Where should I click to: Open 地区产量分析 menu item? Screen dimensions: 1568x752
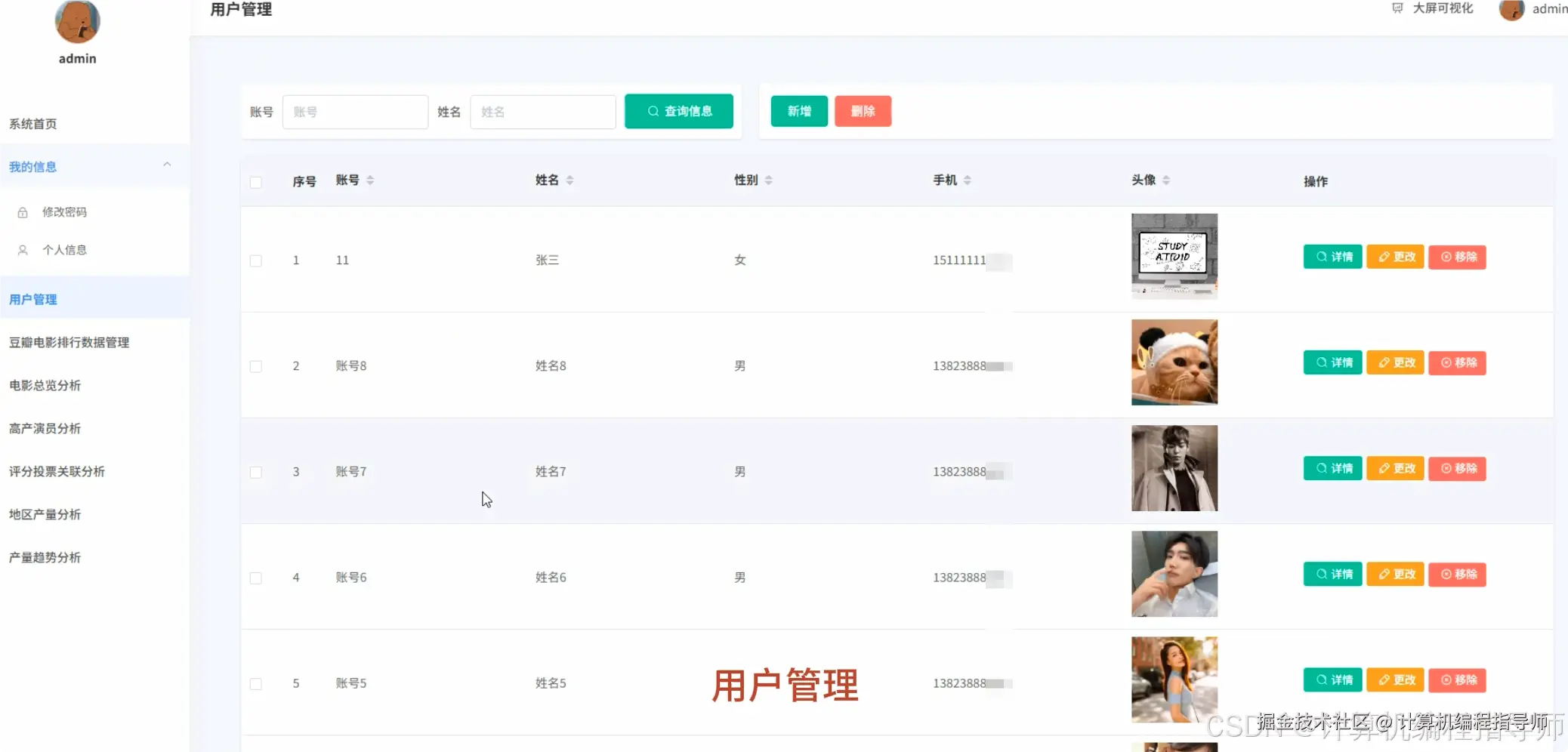pyautogui.click(x=45, y=515)
